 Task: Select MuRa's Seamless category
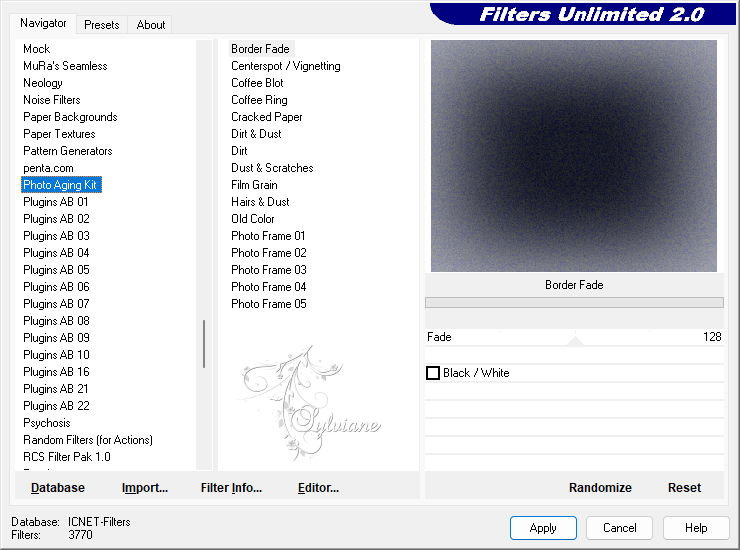click(x=65, y=66)
